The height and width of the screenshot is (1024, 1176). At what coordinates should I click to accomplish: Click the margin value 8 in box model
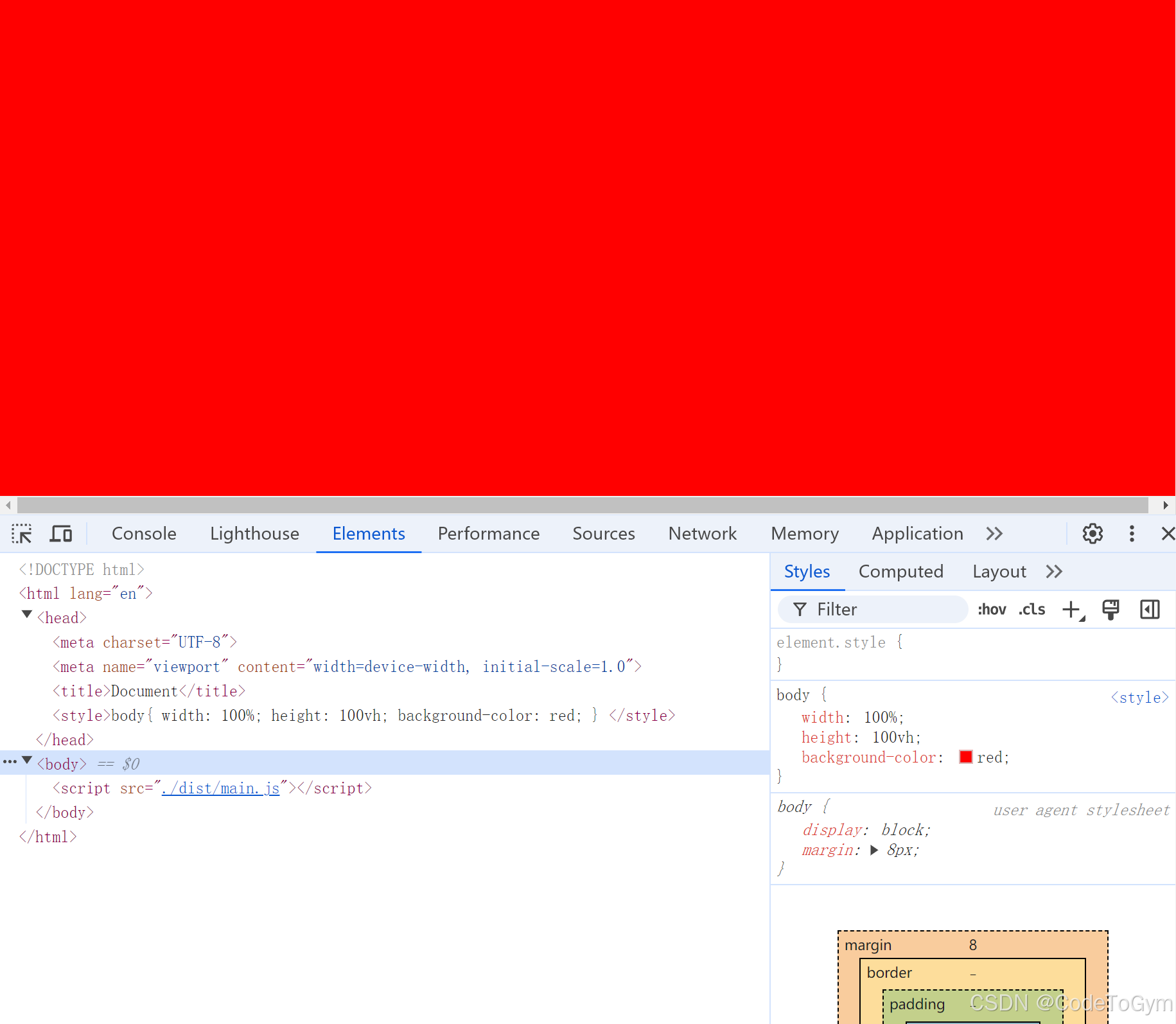coord(973,945)
